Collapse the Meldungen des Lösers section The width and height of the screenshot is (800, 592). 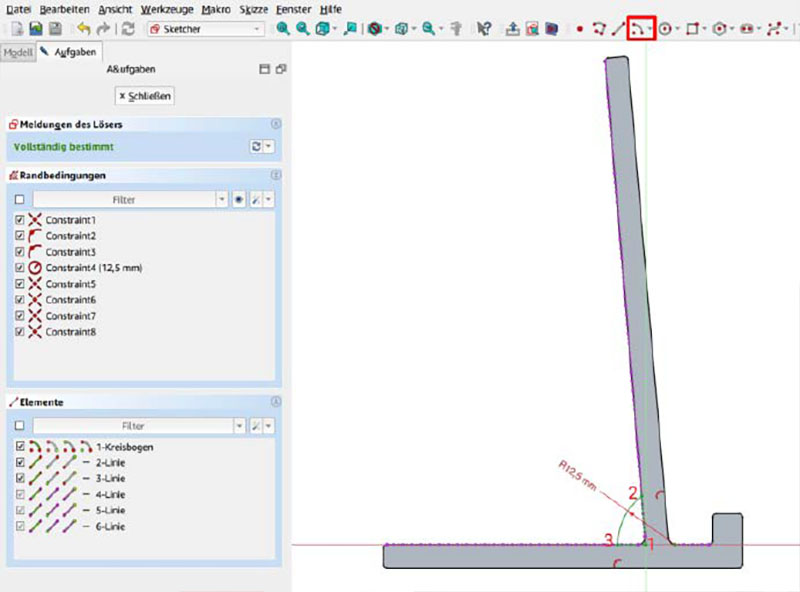point(275,124)
